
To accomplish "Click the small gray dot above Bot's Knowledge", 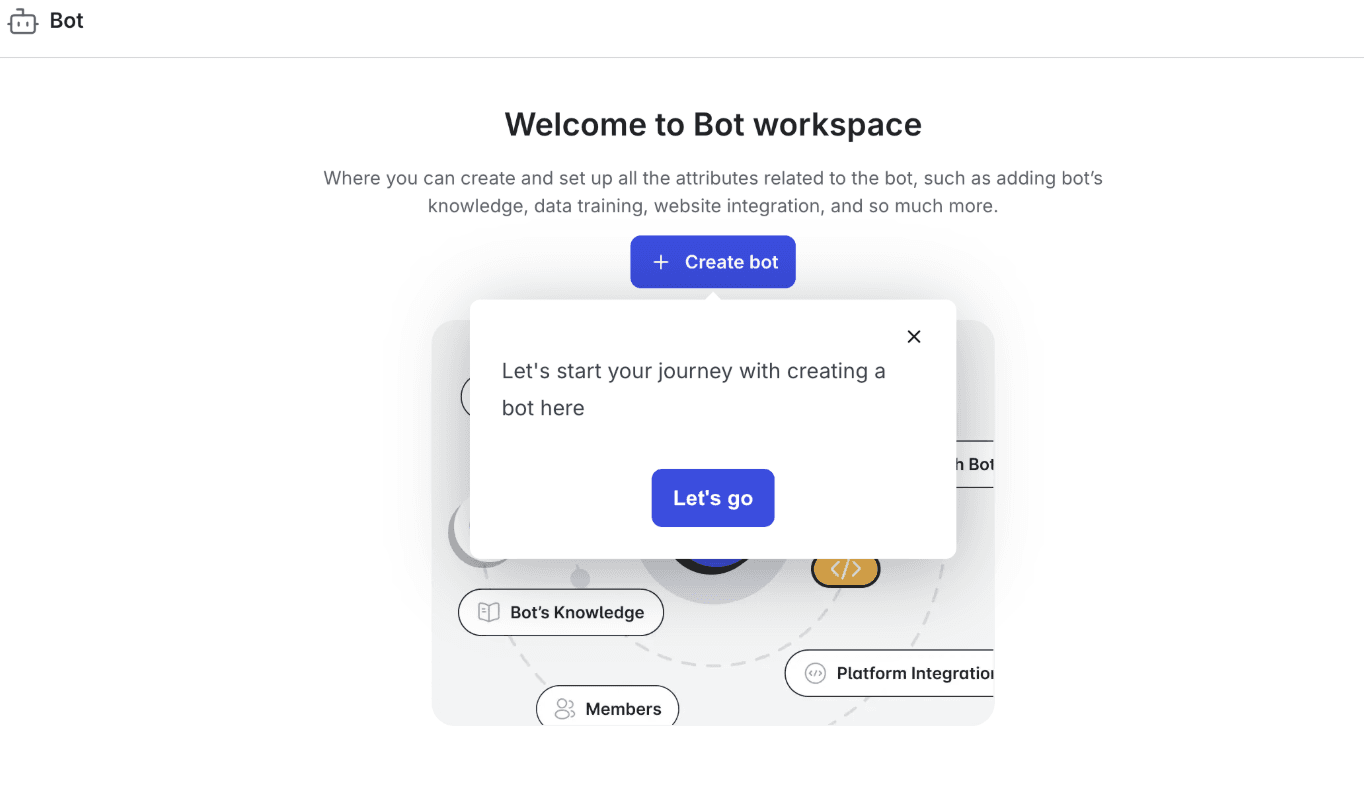I will pyautogui.click(x=580, y=578).
